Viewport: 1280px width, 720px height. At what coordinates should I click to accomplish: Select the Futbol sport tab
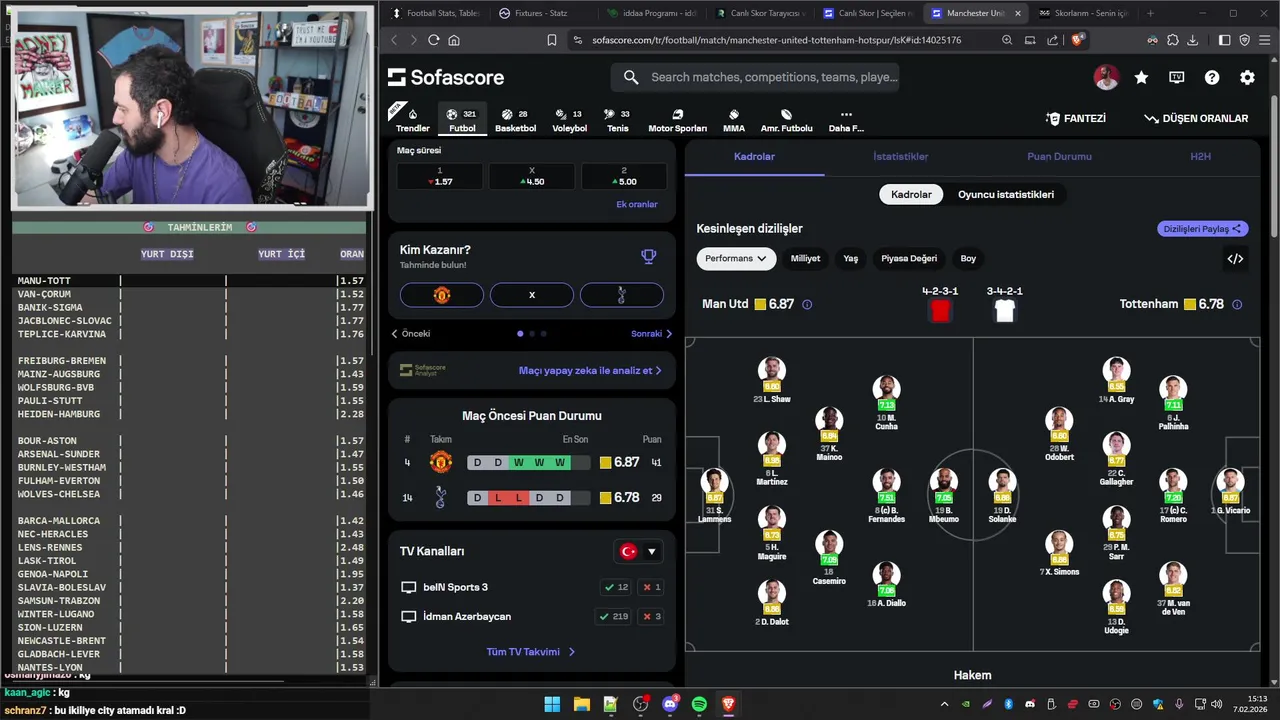click(x=462, y=120)
